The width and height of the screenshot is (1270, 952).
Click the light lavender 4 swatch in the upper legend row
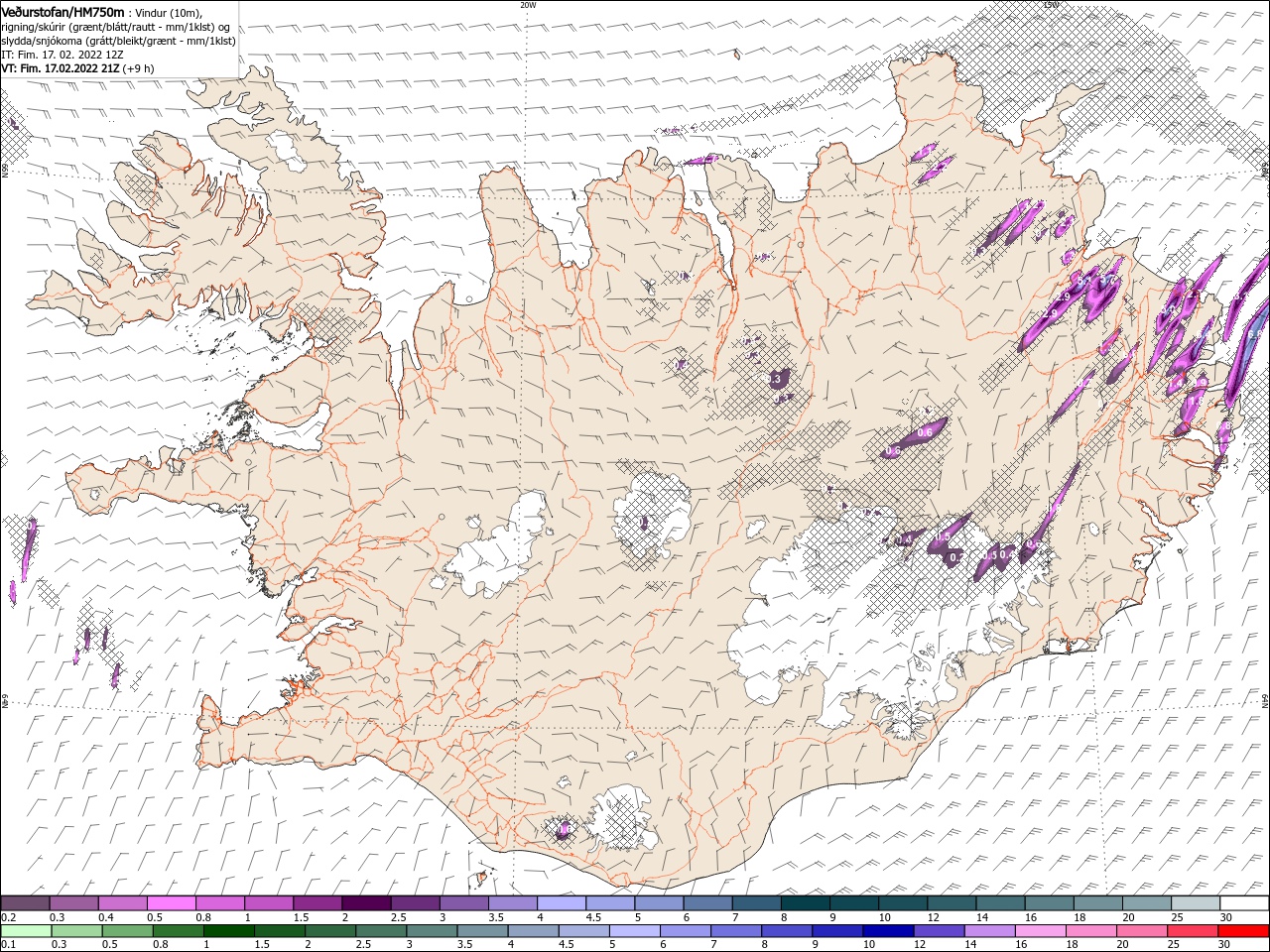[x=561, y=903]
